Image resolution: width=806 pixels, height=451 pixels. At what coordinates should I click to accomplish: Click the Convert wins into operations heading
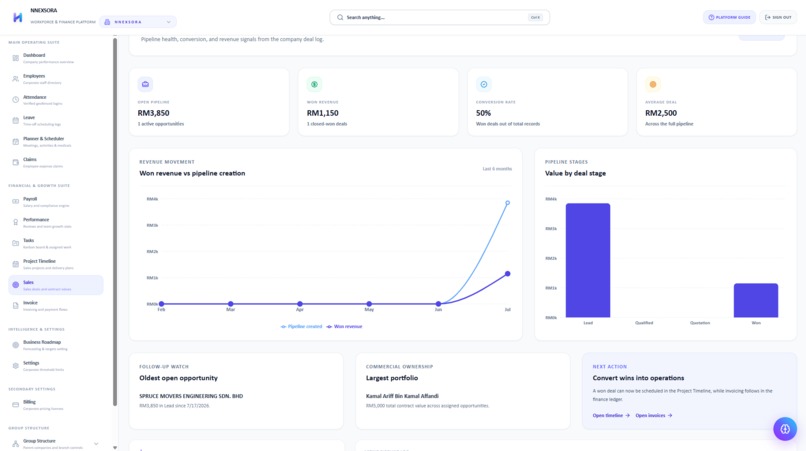click(638, 378)
